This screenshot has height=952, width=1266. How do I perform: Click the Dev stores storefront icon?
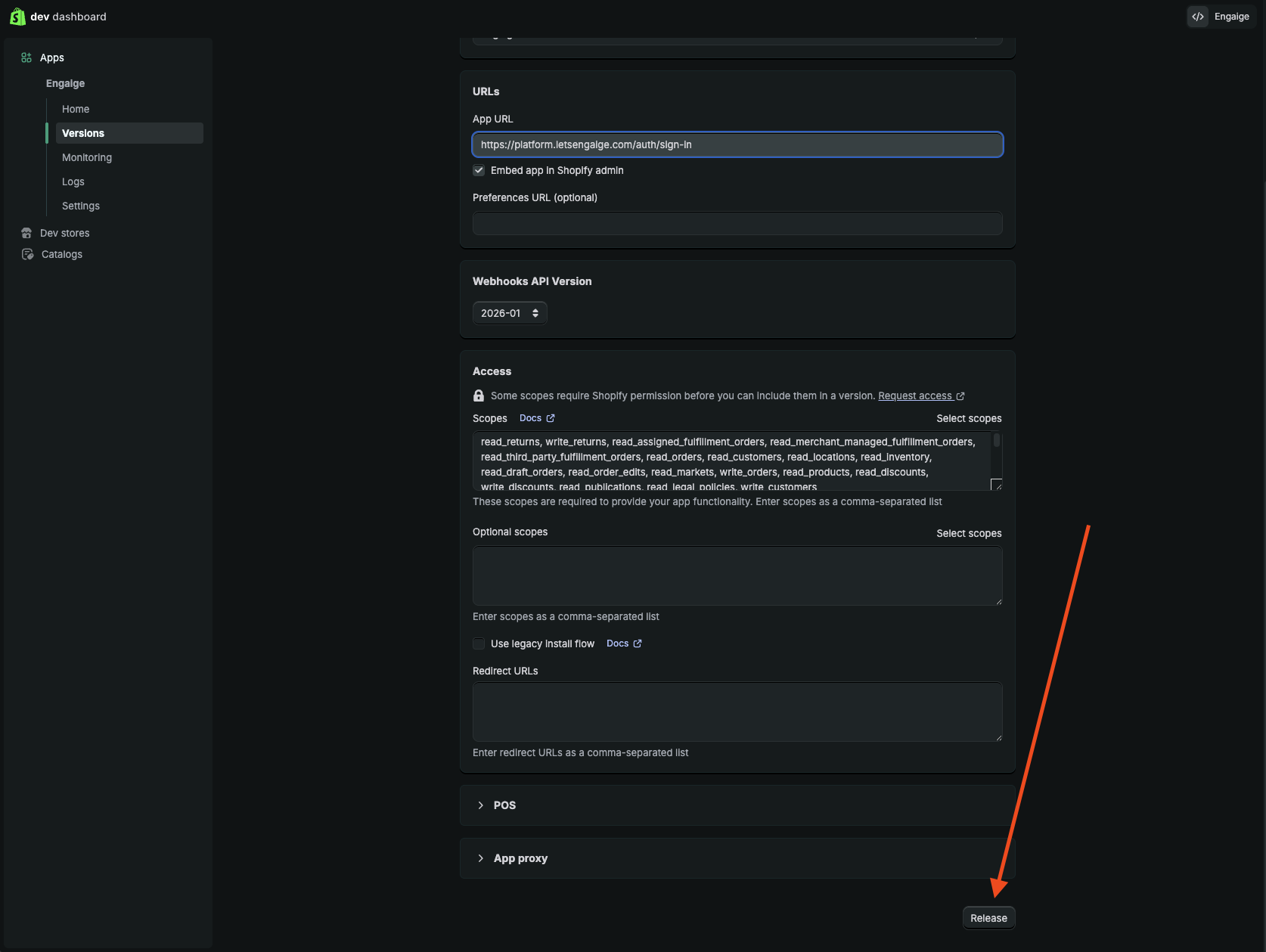click(x=26, y=233)
